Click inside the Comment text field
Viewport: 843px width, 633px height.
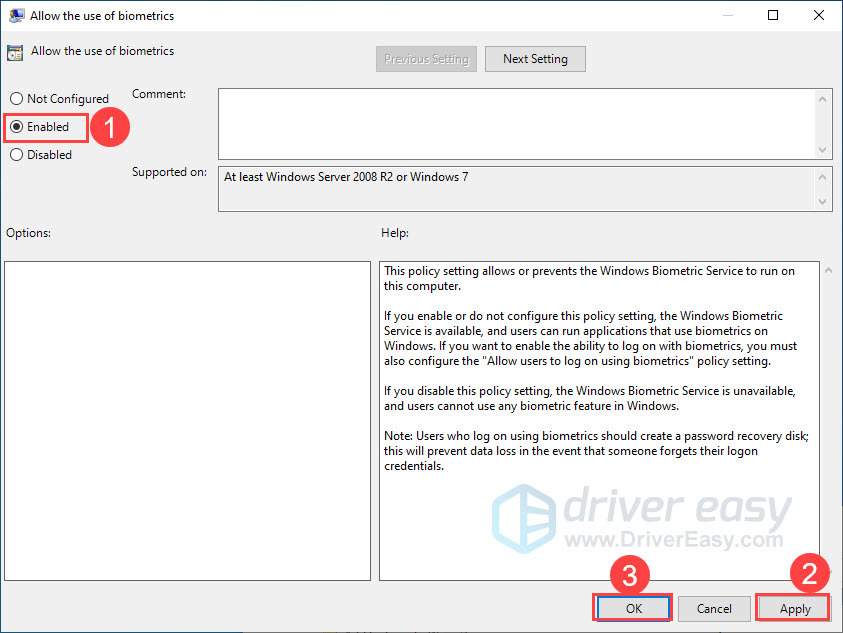pos(515,123)
